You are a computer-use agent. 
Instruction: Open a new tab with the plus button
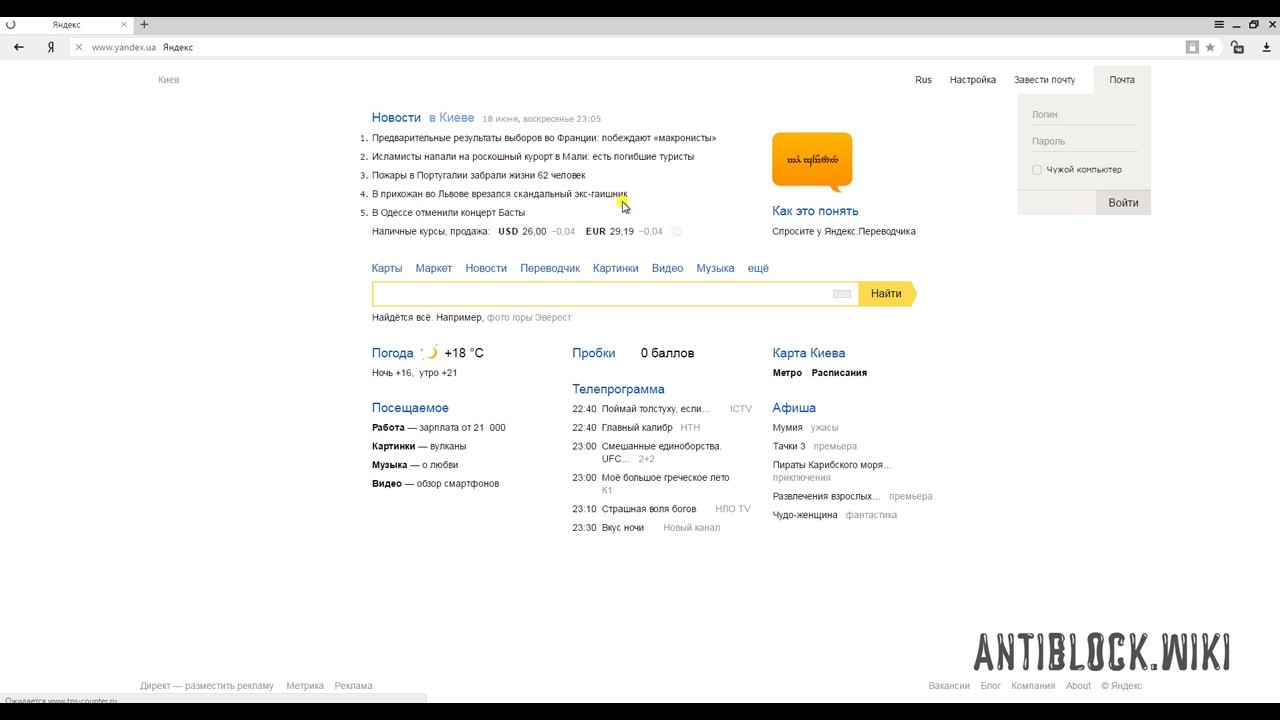[144, 24]
